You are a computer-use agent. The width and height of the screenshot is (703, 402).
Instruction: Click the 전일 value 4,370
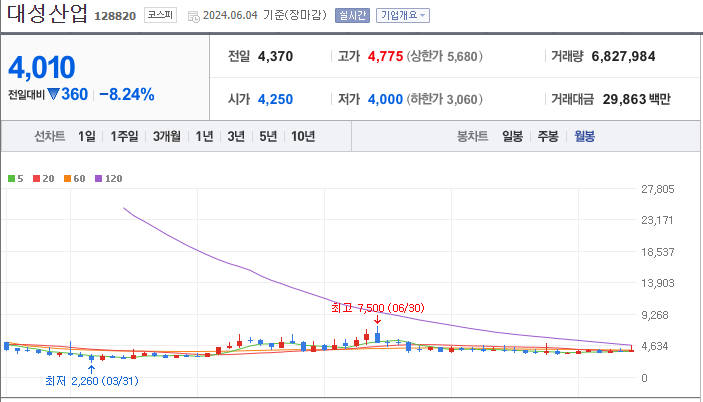point(275,56)
